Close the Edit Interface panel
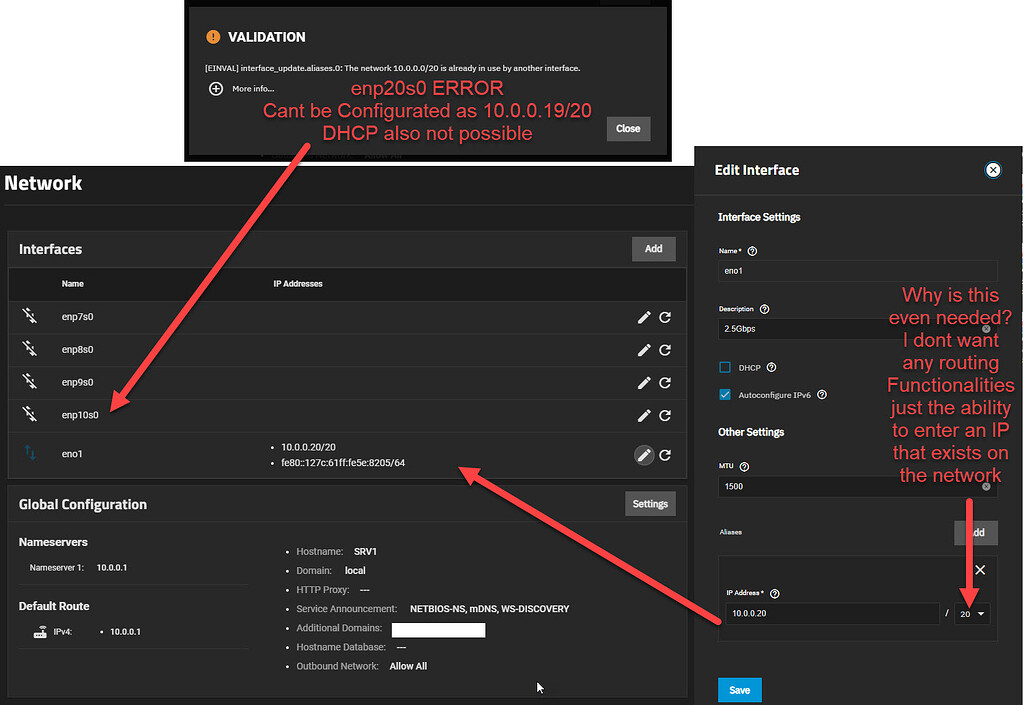Viewport: 1024px width, 705px height. pyautogui.click(x=993, y=170)
